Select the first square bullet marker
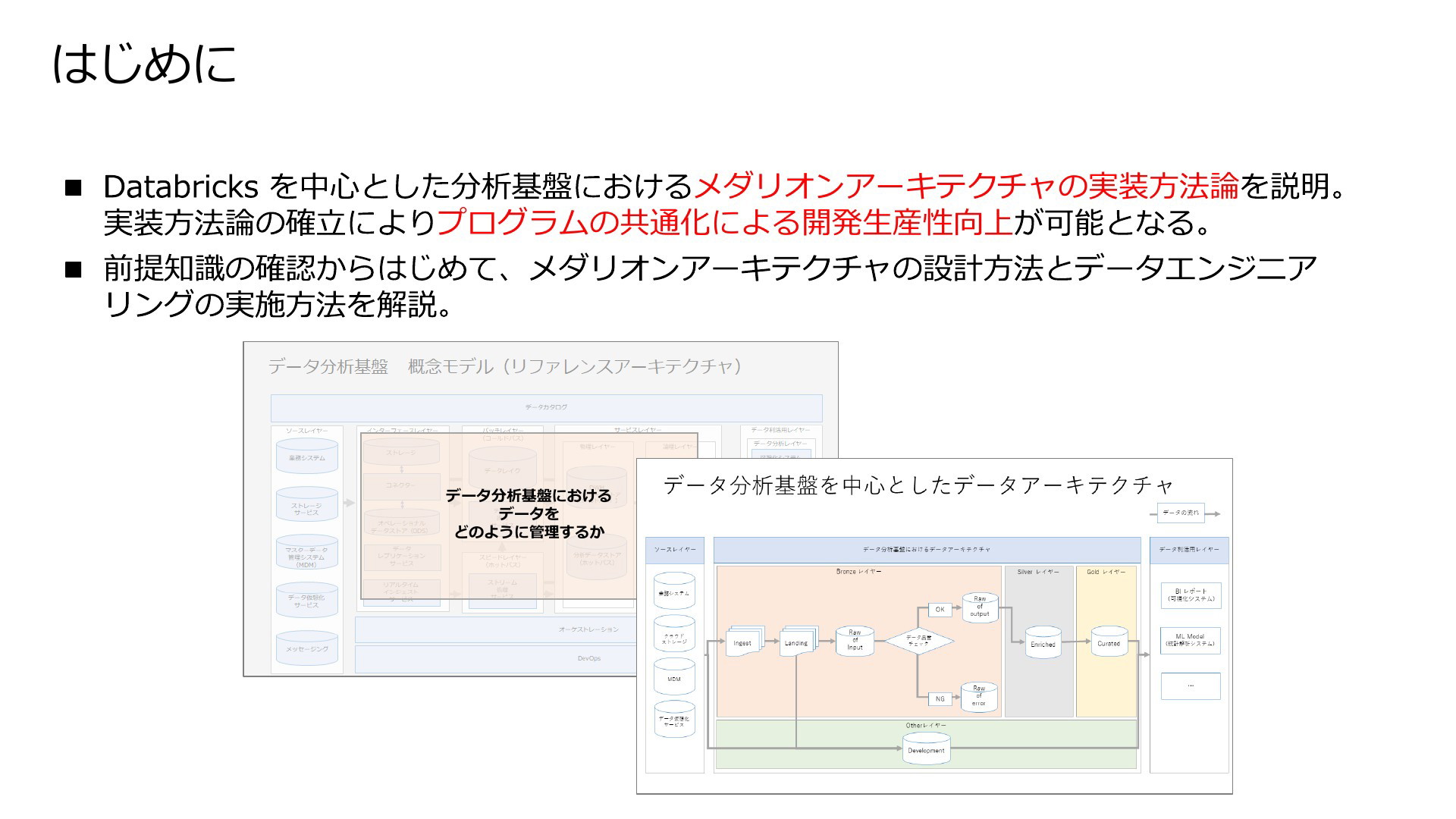This screenshot has height=819, width=1456. (74, 187)
